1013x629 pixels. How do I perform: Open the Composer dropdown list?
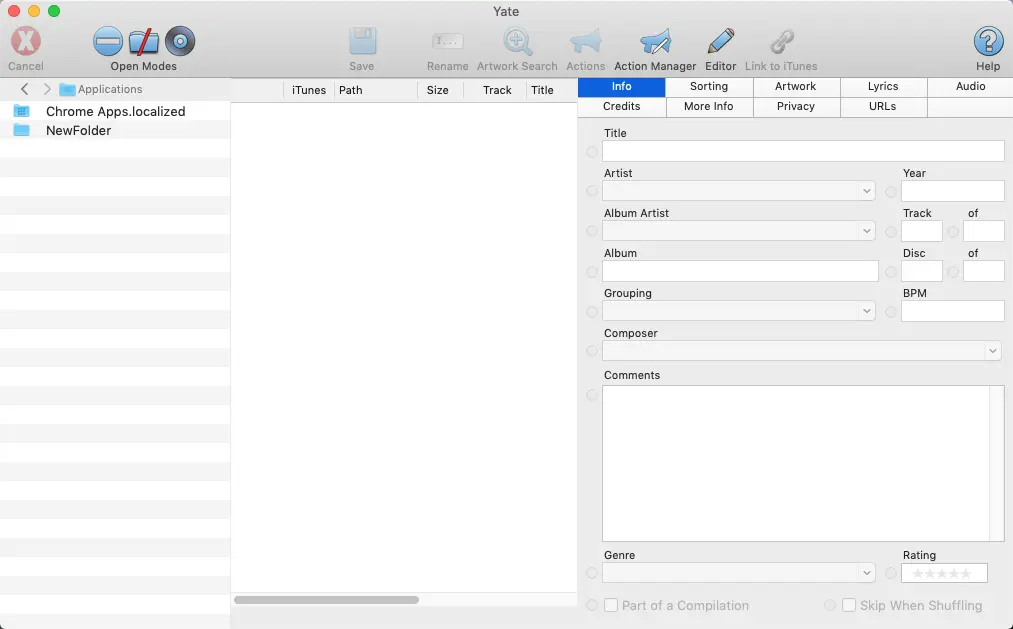click(x=992, y=351)
